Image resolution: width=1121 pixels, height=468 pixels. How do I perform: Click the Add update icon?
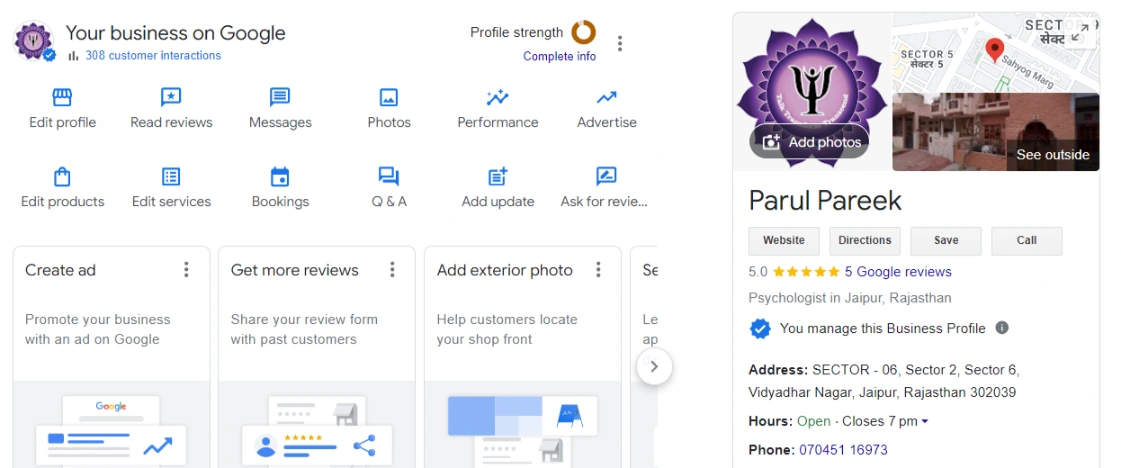(497, 177)
